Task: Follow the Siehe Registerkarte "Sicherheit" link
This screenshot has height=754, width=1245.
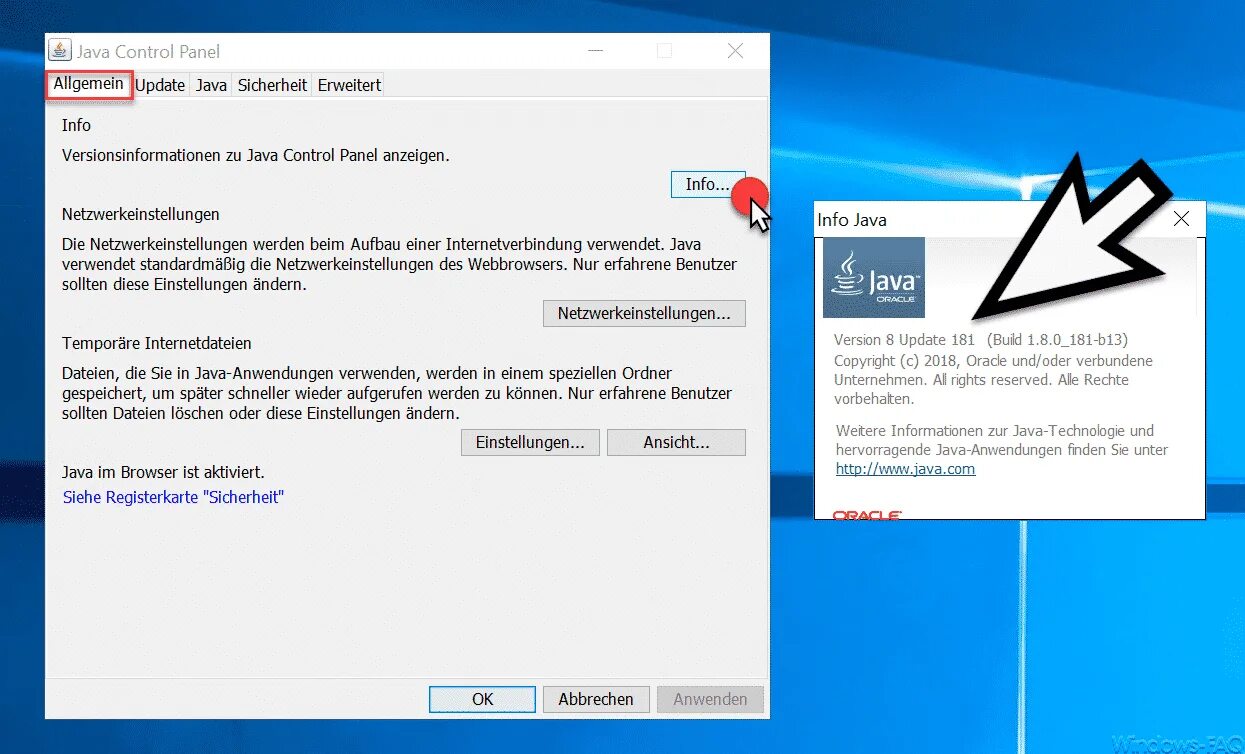Action: click(173, 497)
